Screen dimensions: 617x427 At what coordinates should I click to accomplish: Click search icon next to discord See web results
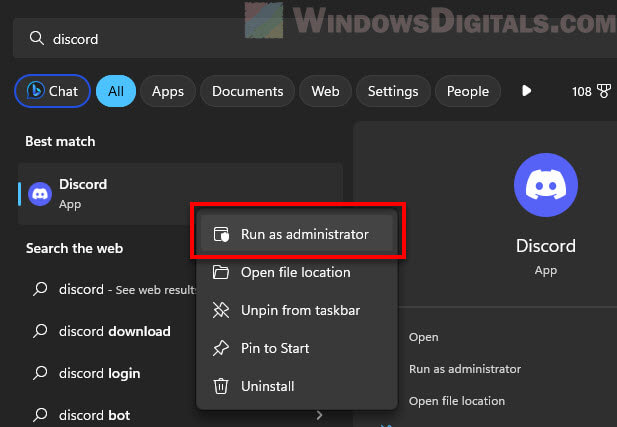(40, 289)
